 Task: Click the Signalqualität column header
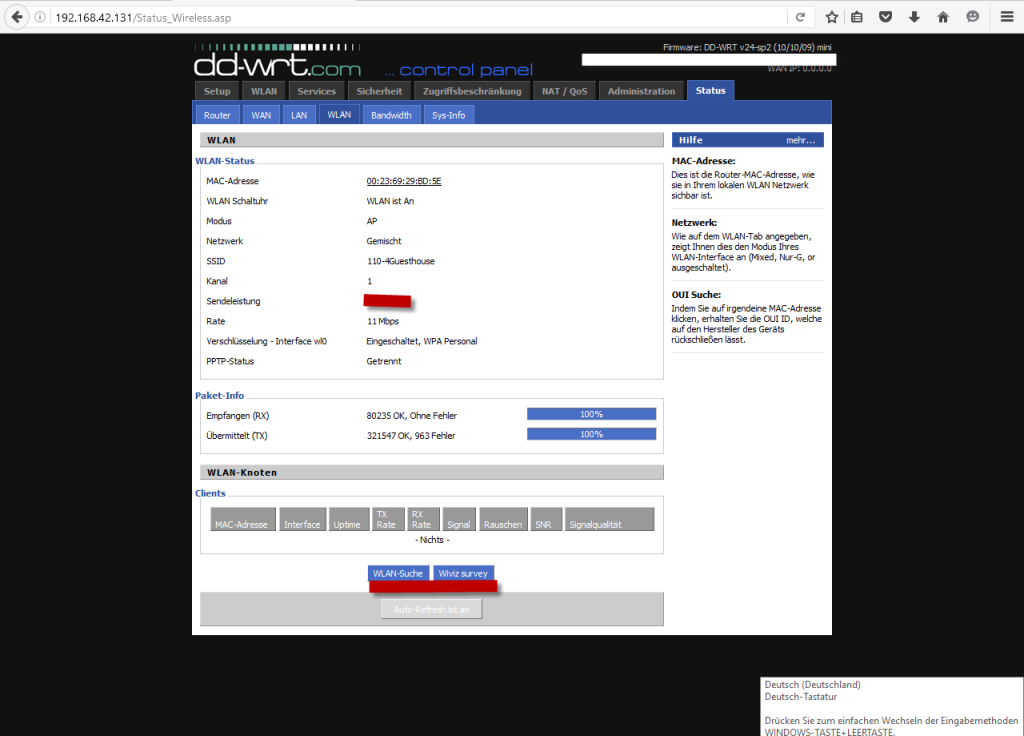tap(609, 519)
